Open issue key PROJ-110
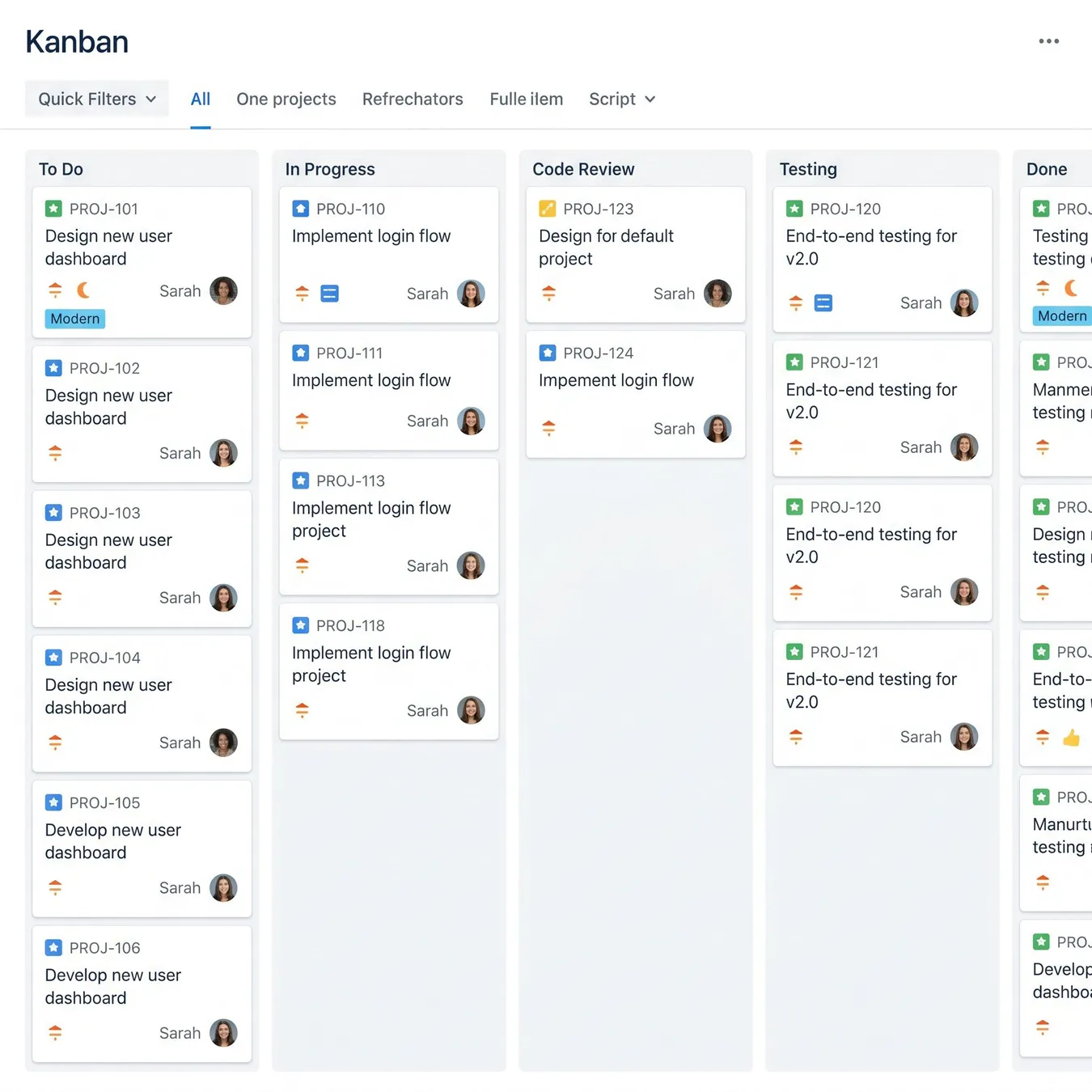 (350, 209)
